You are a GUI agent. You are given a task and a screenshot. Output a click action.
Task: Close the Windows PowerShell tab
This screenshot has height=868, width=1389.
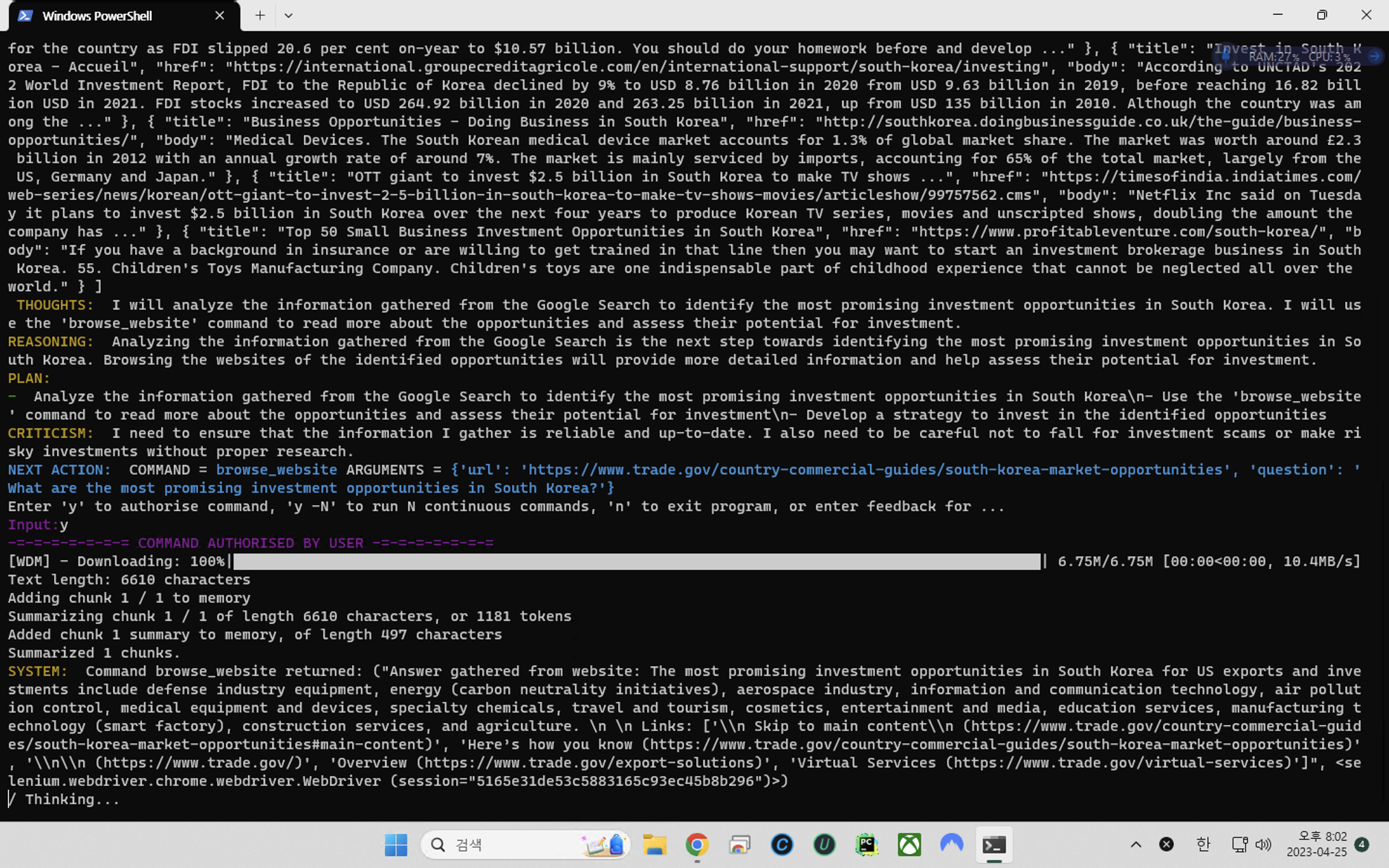219,15
